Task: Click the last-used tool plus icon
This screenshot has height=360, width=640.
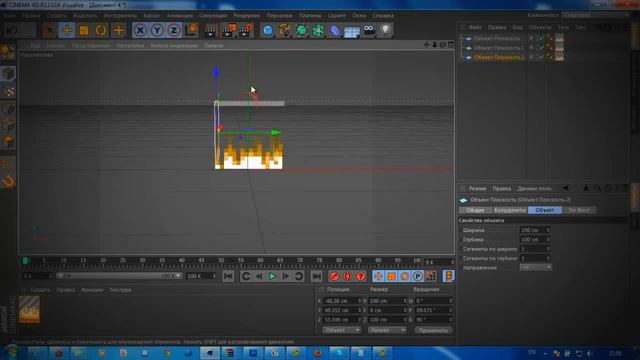Action: point(118,30)
